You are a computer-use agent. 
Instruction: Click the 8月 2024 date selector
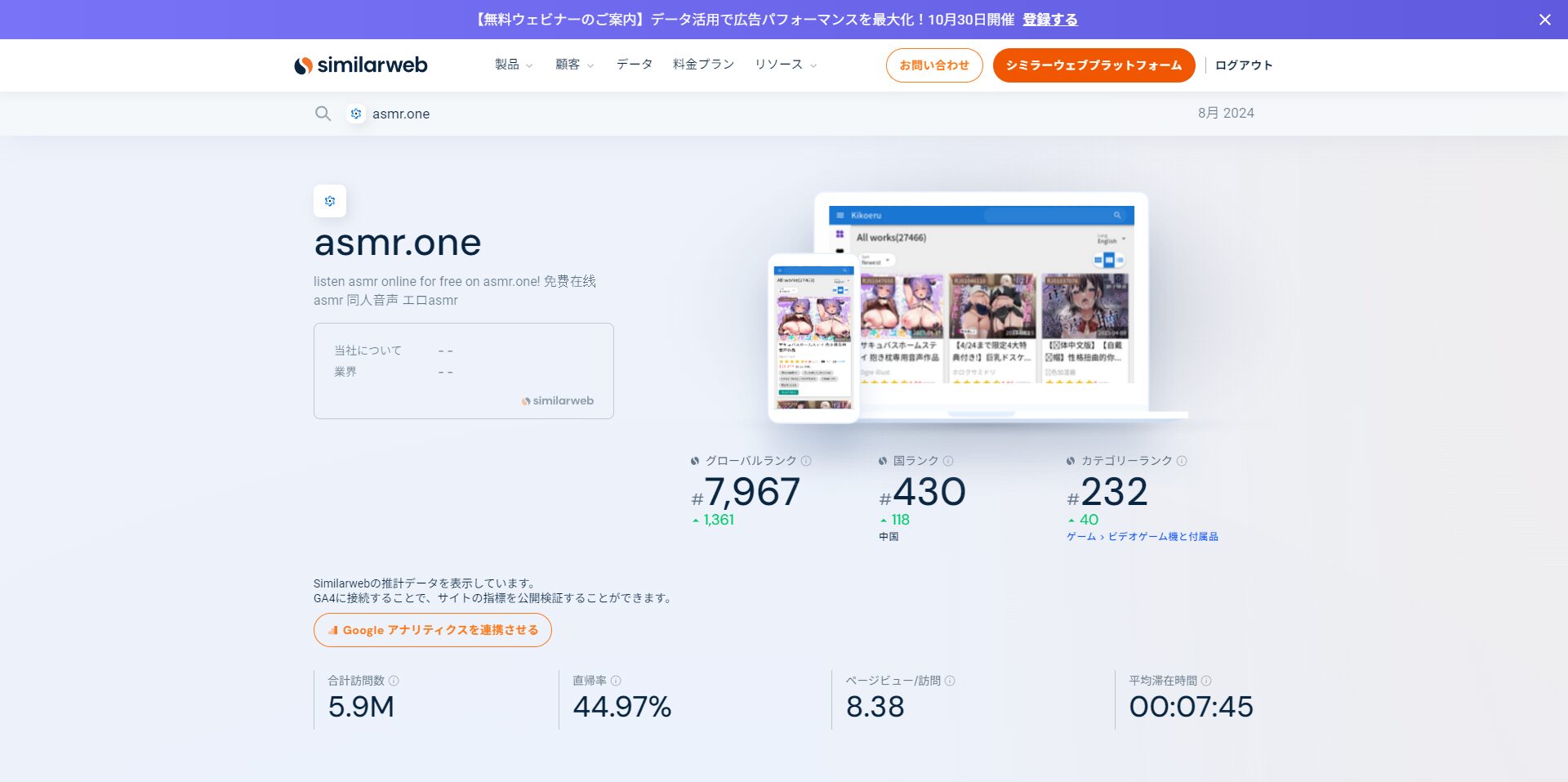[1226, 114]
